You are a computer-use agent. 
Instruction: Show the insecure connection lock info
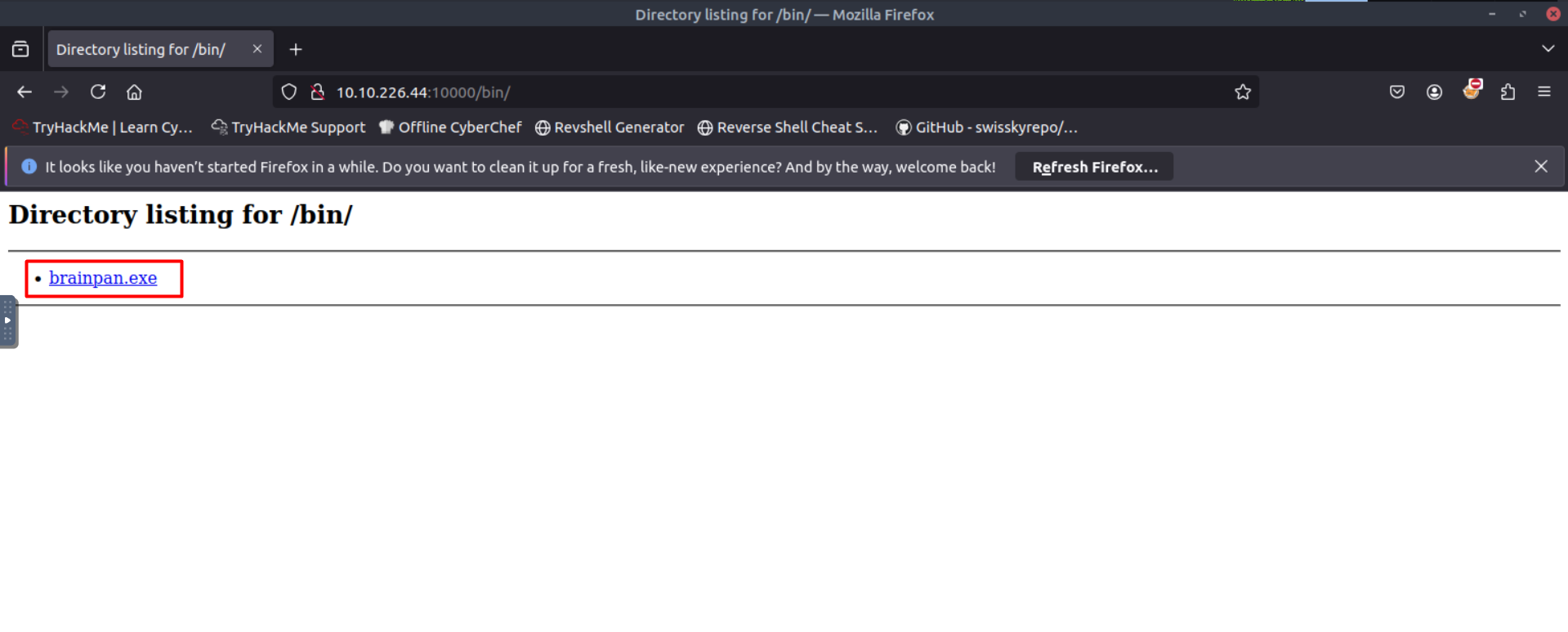(318, 92)
